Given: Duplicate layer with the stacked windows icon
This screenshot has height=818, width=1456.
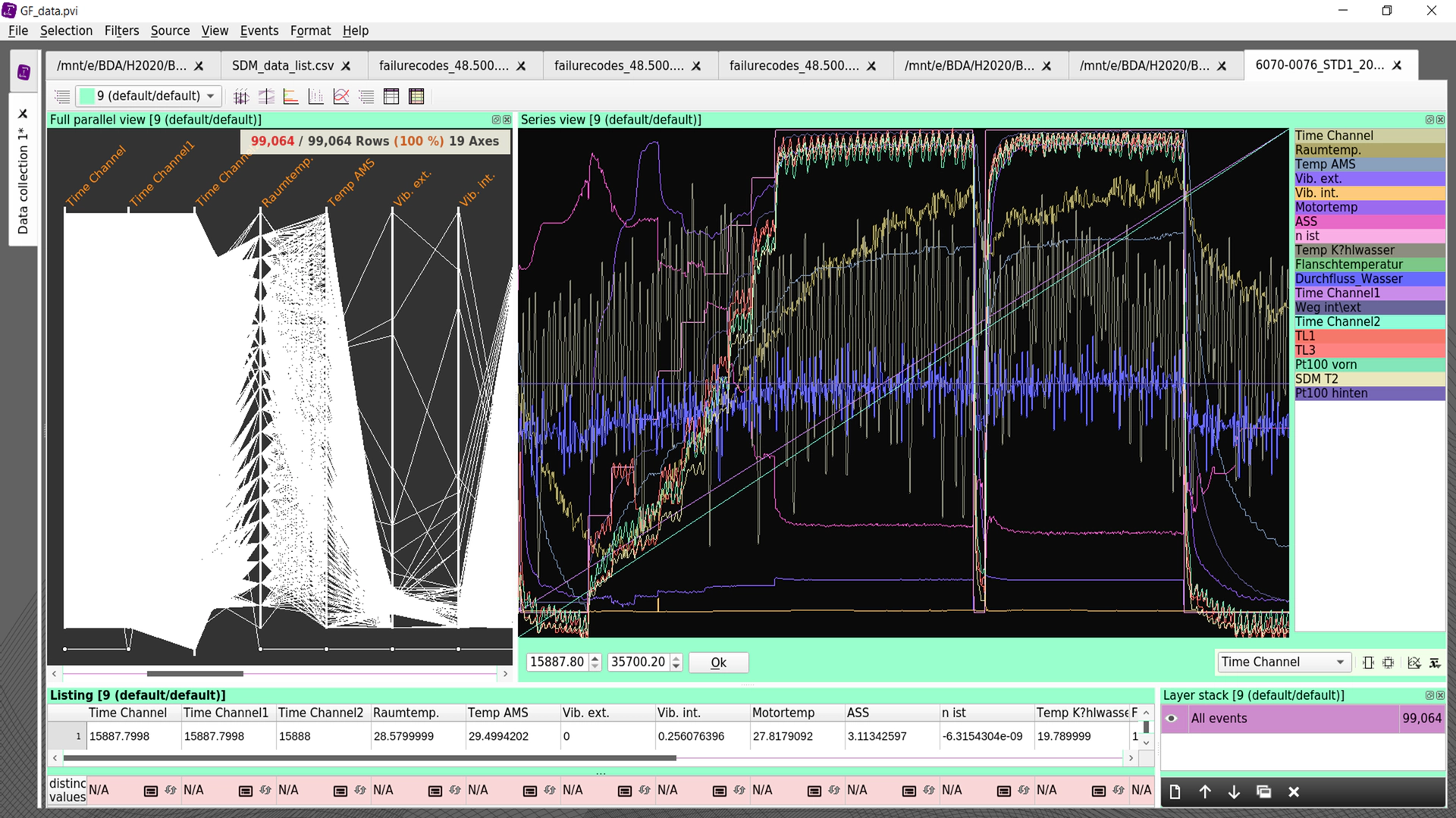Looking at the screenshot, I should click(1263, 791).
